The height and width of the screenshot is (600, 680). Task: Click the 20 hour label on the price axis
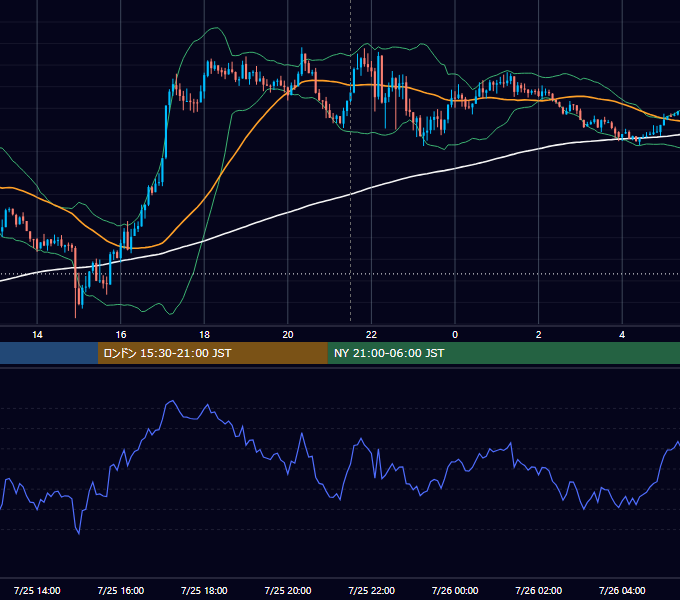[x=288, y=335]
